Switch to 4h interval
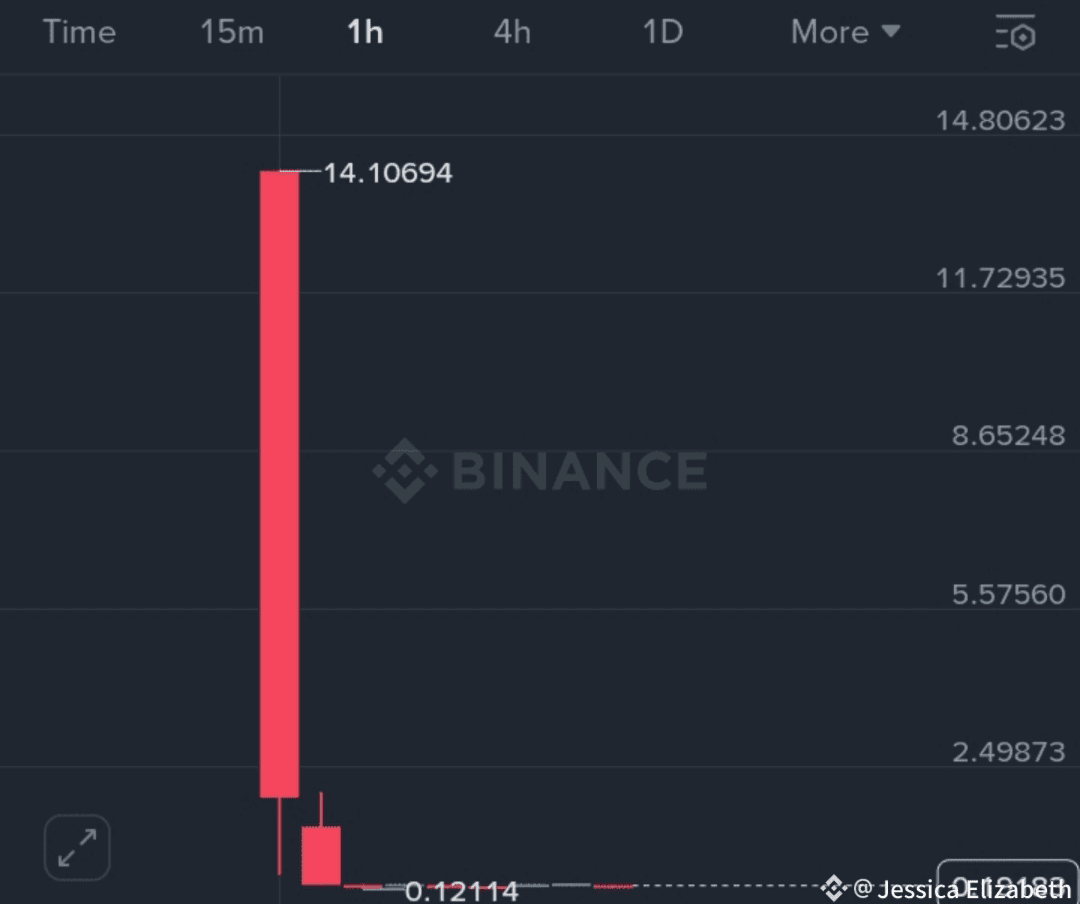This screenshot has width=1080, height=904. coord(512,32)
